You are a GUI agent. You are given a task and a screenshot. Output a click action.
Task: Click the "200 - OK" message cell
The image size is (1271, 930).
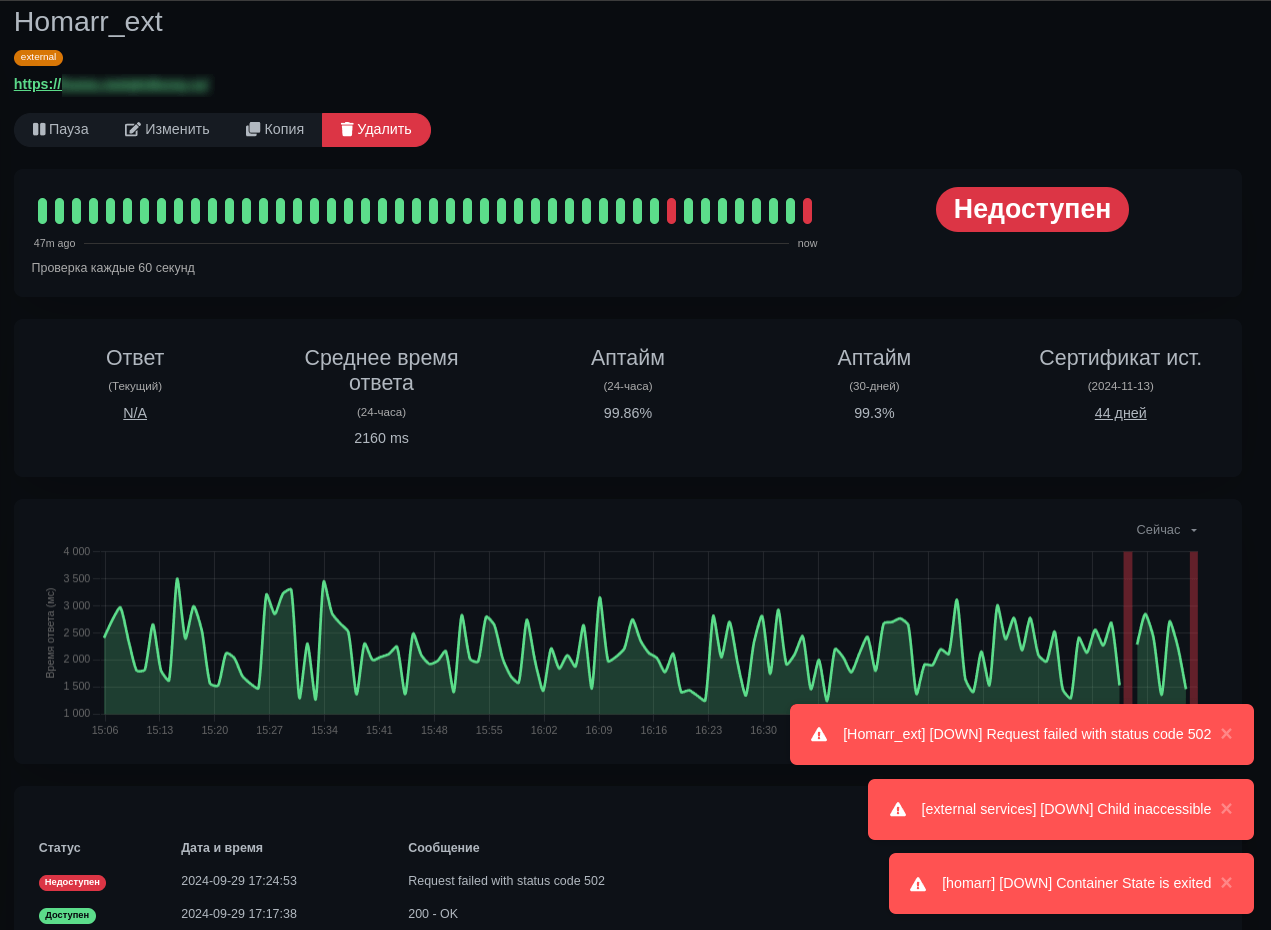(x=433, y=914)
